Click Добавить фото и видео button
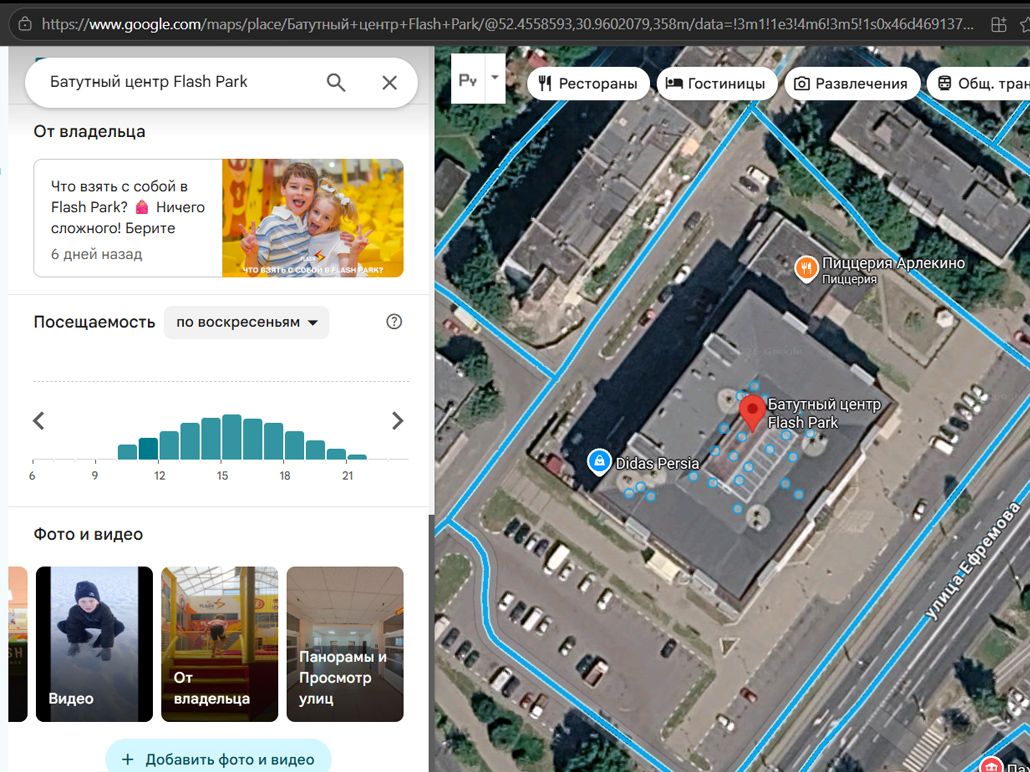This screenshot has width=1030, height=772. (x=219, y=759)
